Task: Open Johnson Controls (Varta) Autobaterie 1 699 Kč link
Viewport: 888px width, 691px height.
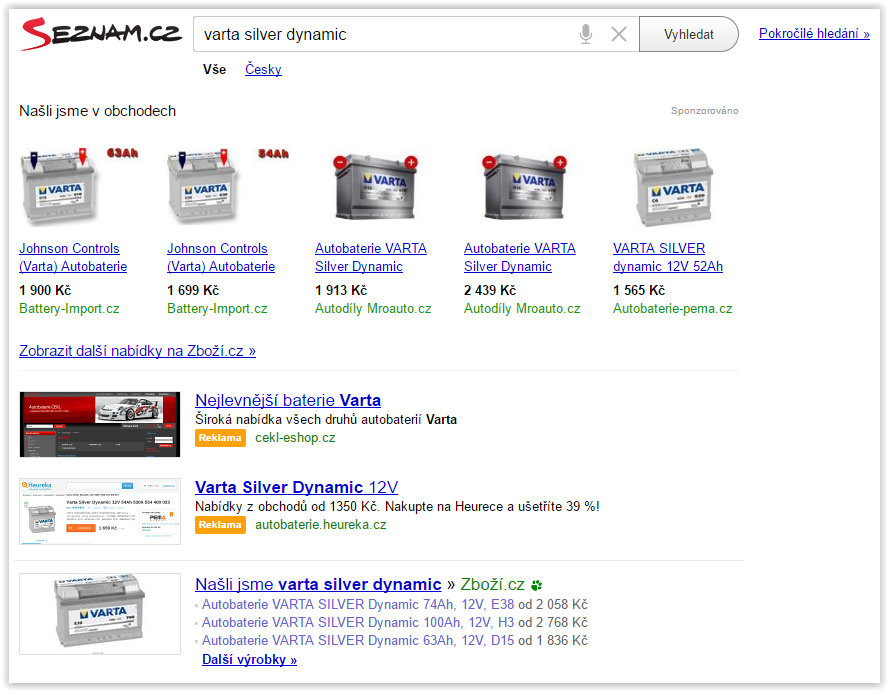Action: click(x=221, y=257)
